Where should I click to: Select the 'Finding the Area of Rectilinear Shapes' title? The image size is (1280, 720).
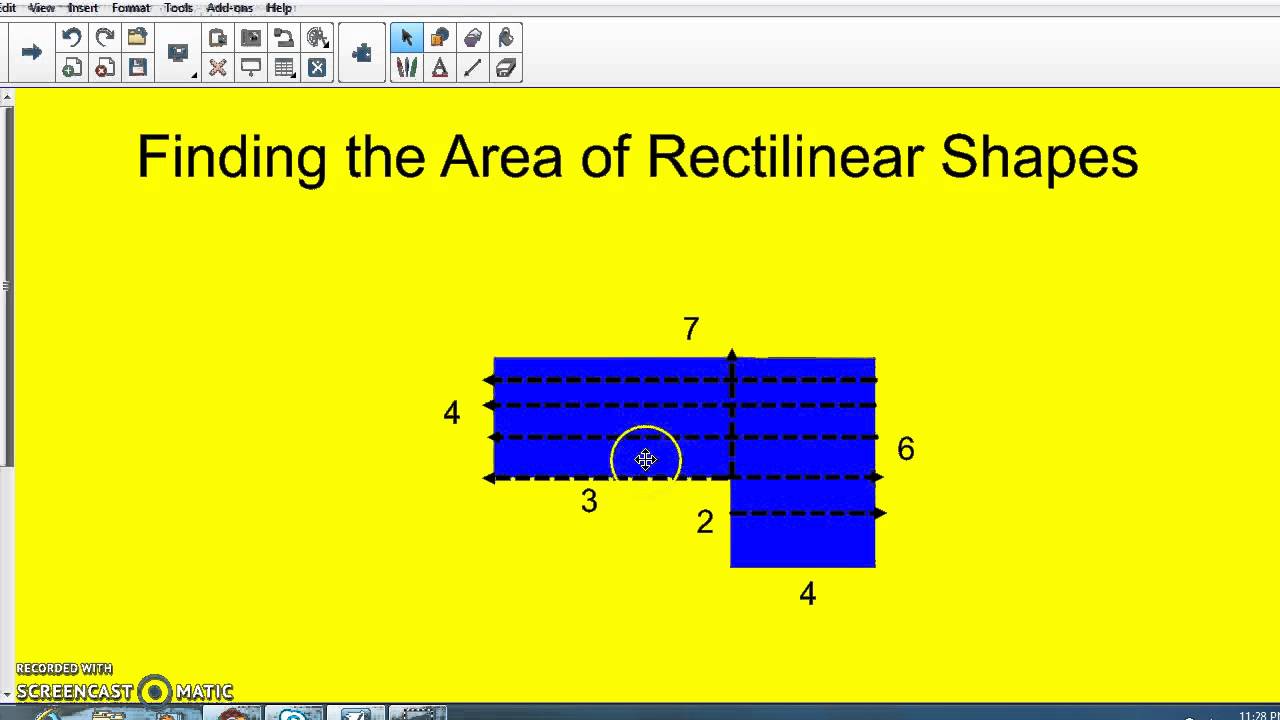pos(638,158)
